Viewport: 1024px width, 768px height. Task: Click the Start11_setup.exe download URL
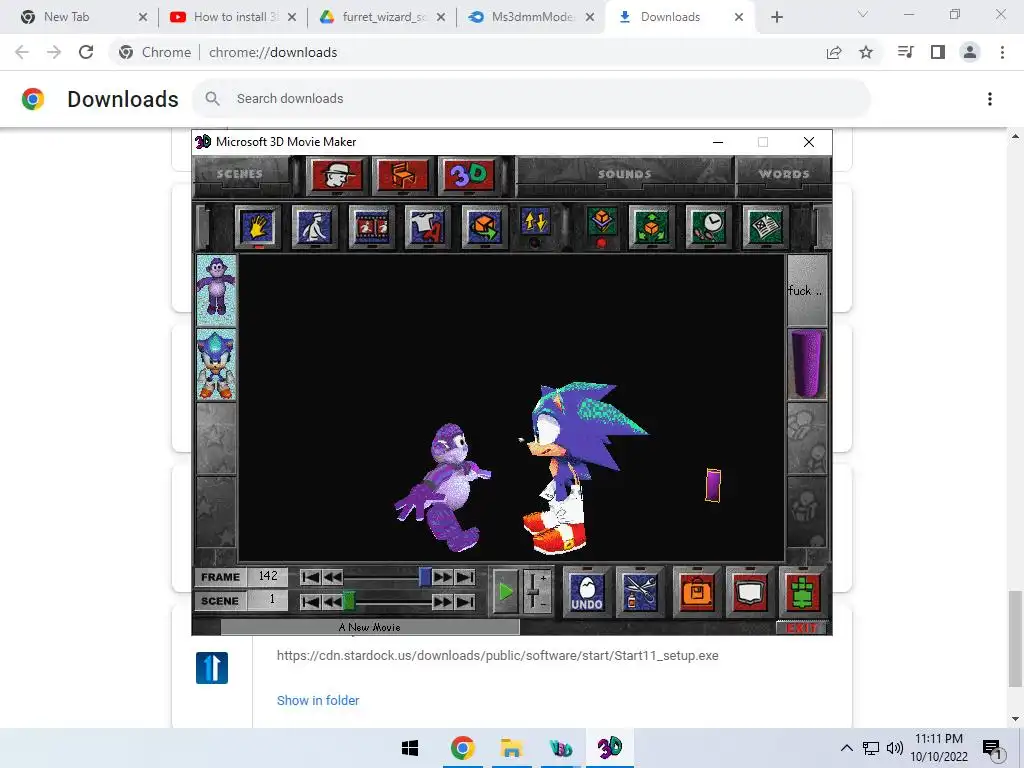pyautogui.click(x=498, y=656)
